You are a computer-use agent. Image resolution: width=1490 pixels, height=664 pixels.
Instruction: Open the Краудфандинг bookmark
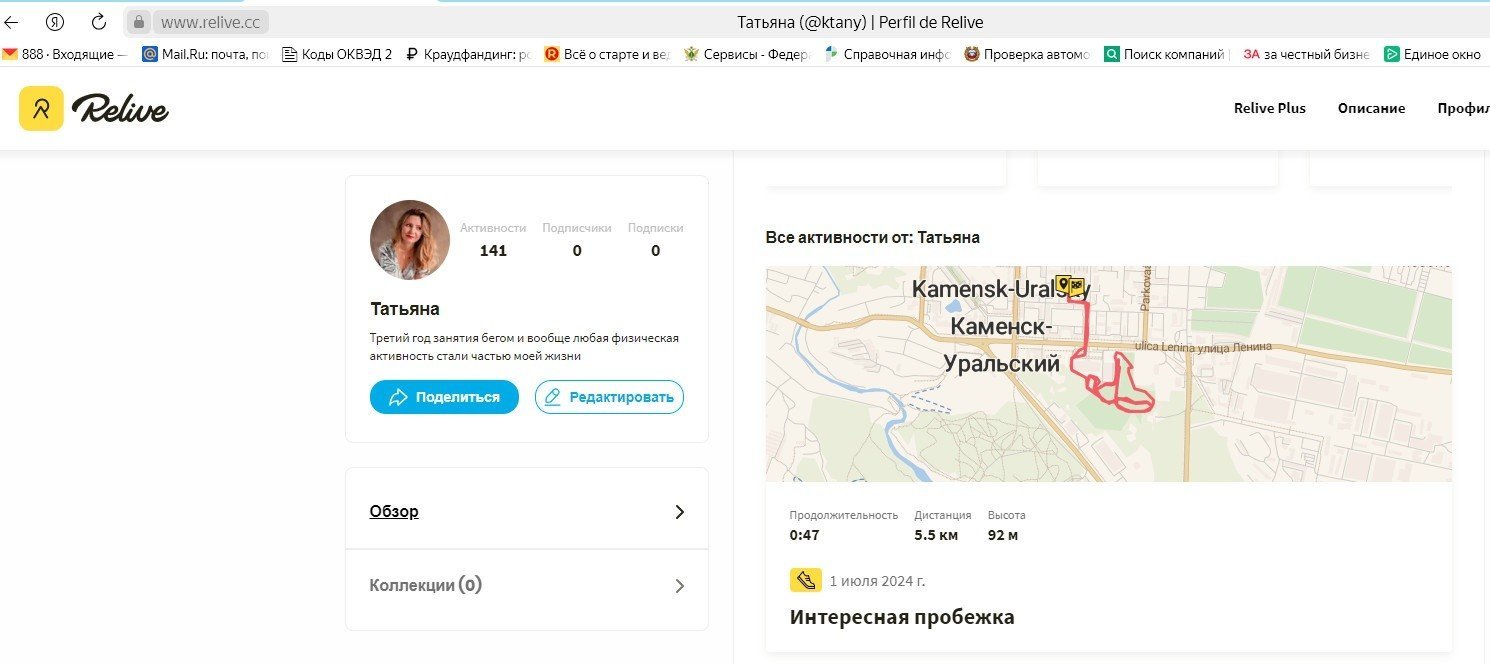(x=468, y=55)
